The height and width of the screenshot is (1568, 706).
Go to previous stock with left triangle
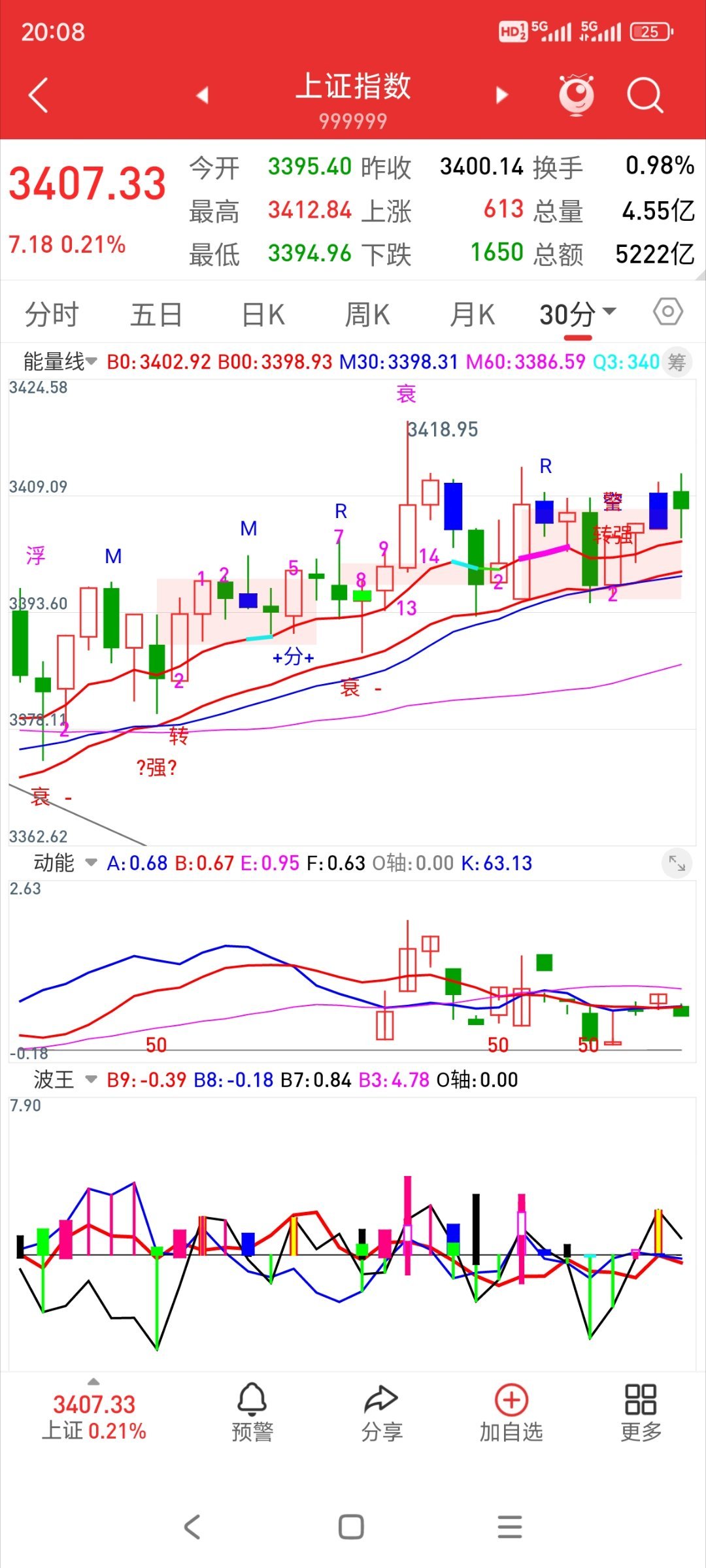(x=203, y=95)
